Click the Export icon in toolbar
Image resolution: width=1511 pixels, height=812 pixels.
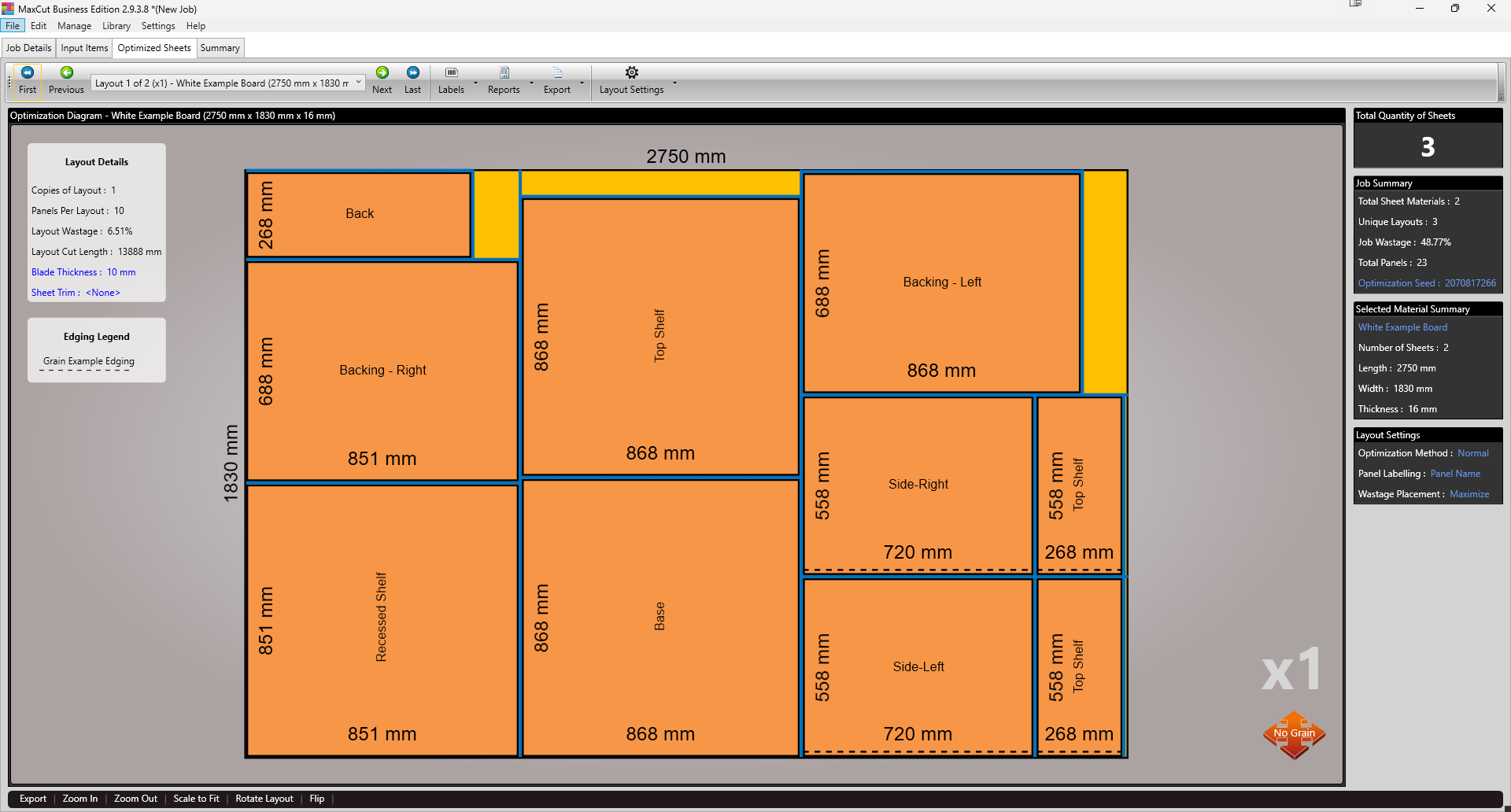tap(557, 72)
